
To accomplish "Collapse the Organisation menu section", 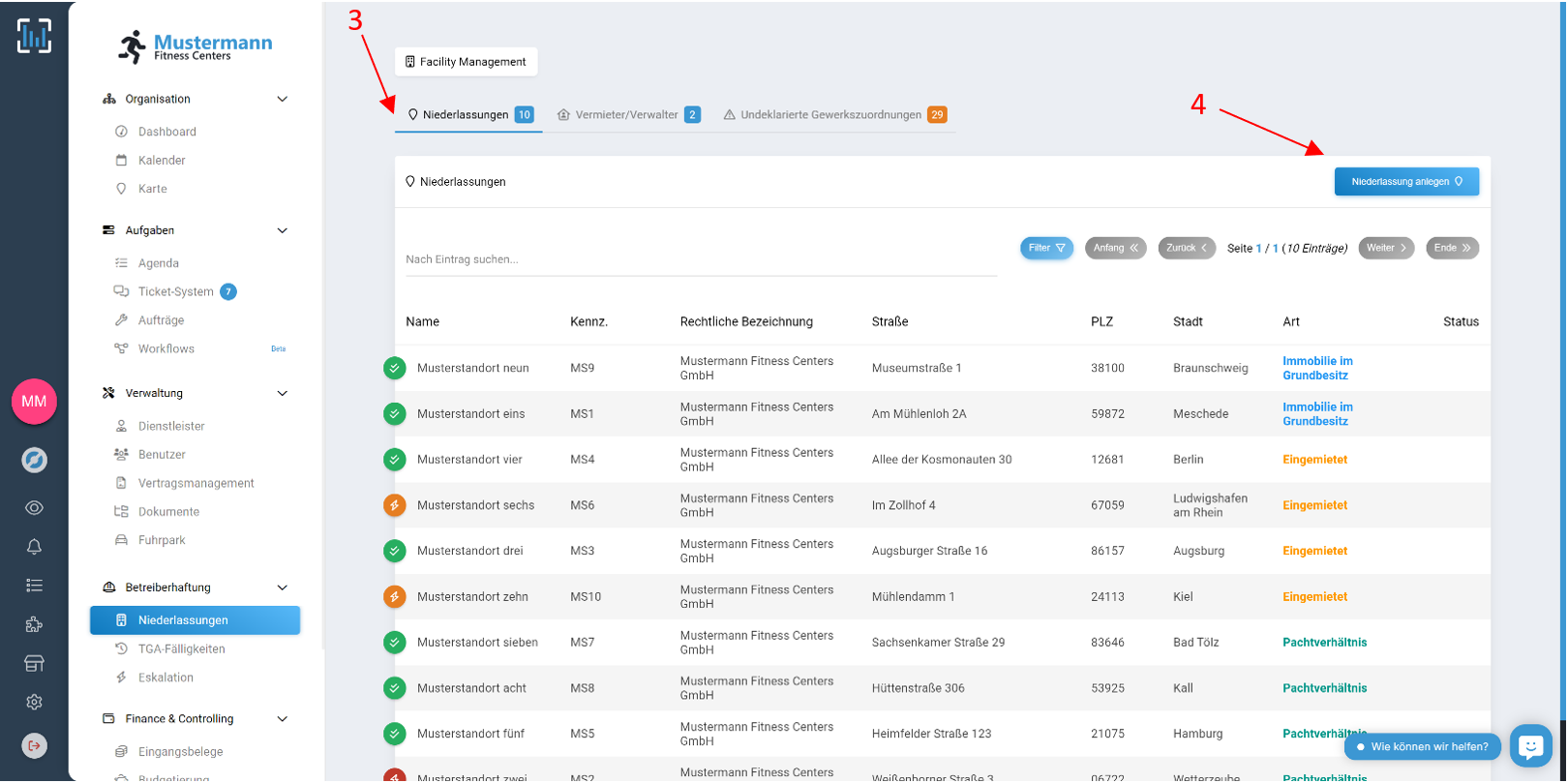I will tap(283, 99).
